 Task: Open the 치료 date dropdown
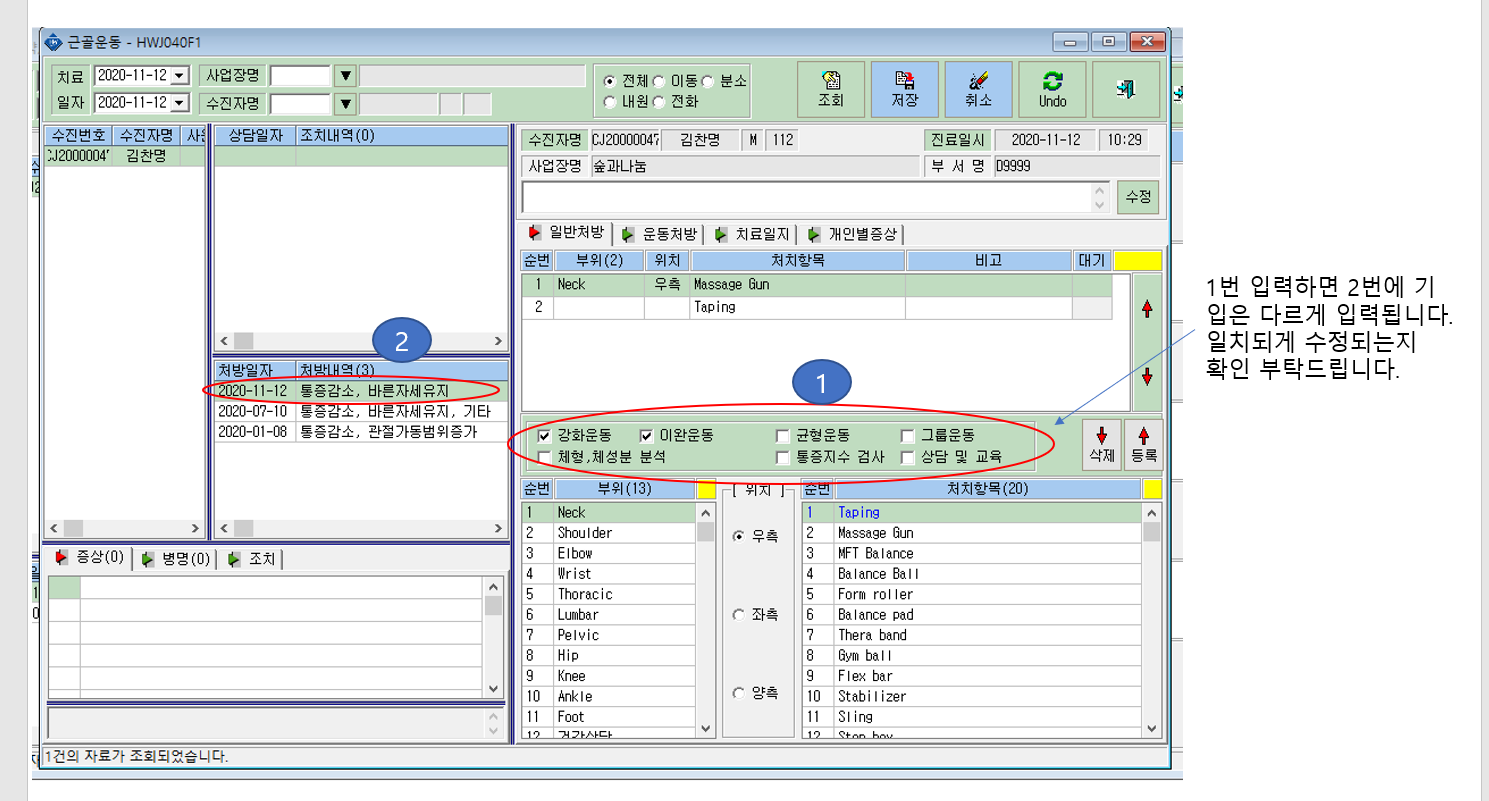tap(180, 76)
